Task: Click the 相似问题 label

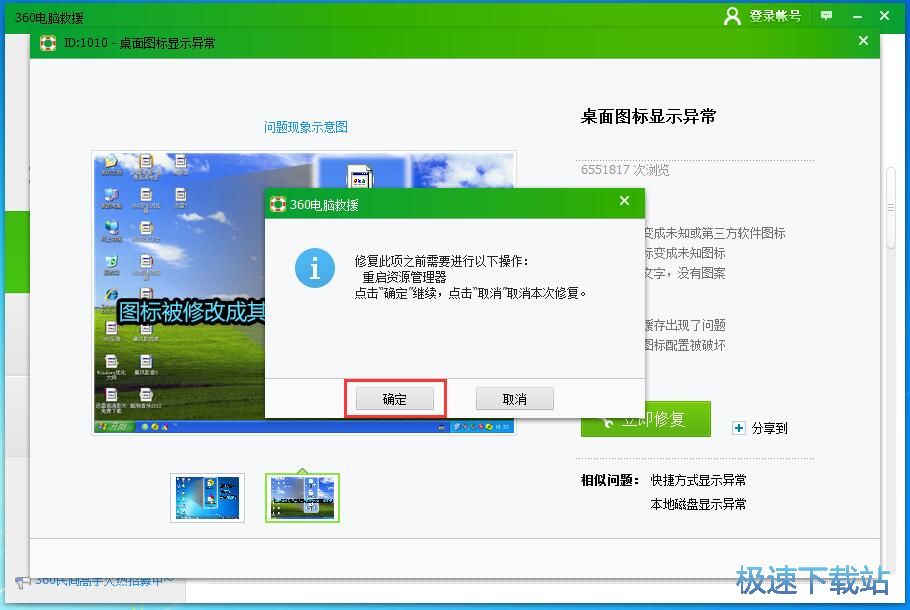Action: click(609, 480)
